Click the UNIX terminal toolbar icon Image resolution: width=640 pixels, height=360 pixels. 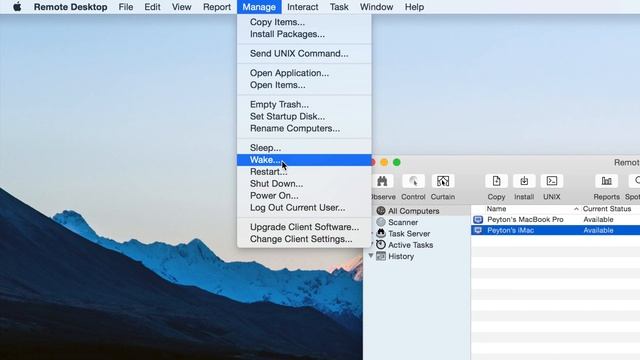[x=552, y=181]
